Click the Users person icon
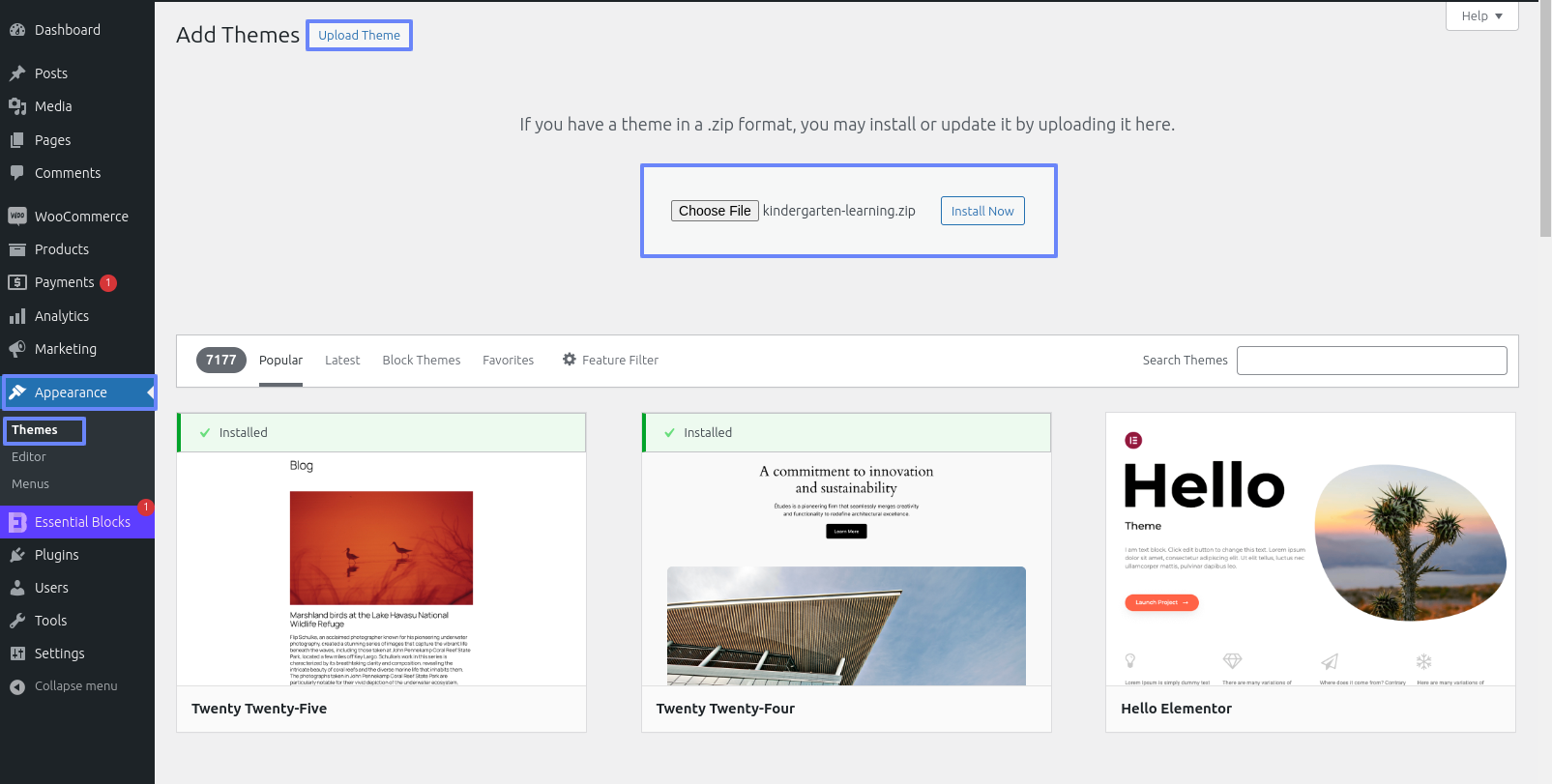The width and height of the screenshot is (1552, 784). [17, 588]
